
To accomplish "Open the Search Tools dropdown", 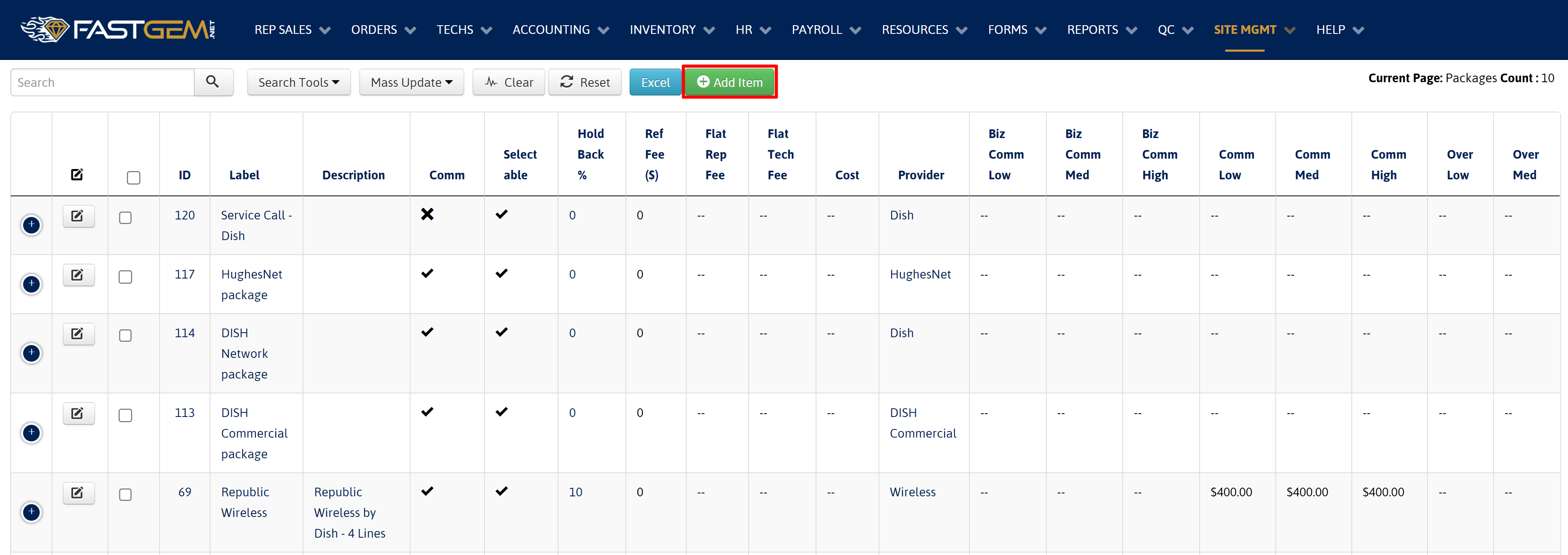I will pos(299,82).
